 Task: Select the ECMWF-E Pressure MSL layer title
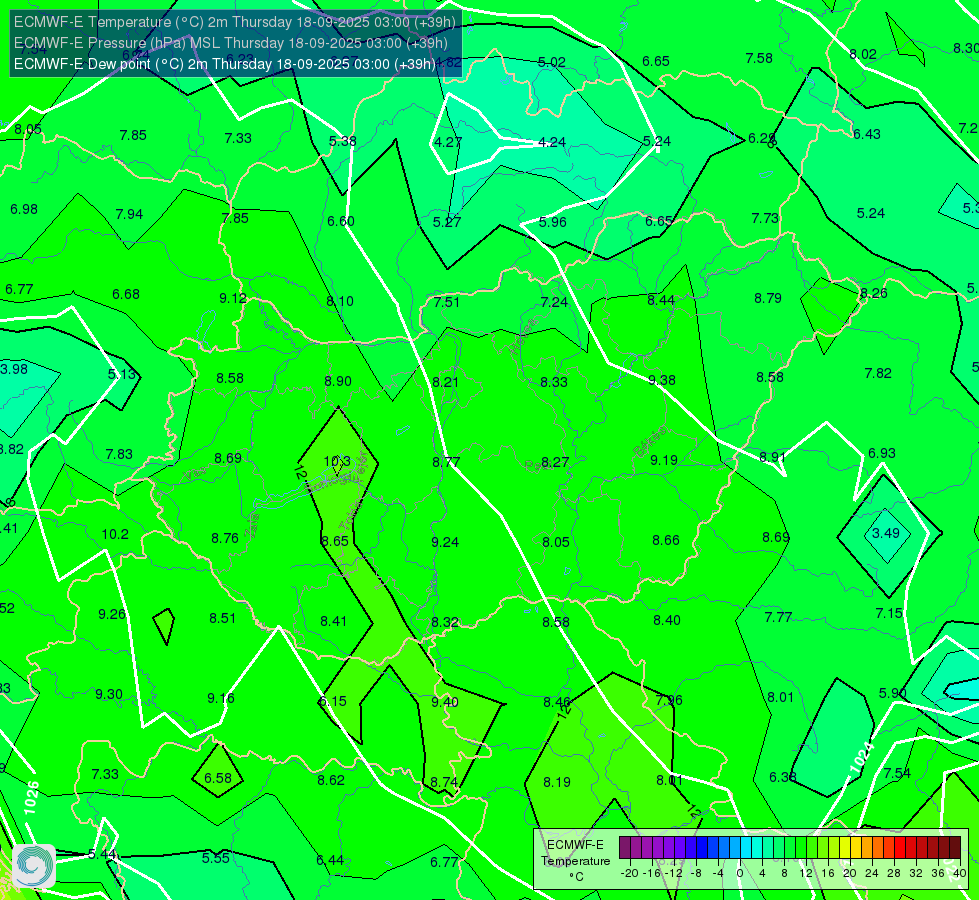tap(231, 43)
